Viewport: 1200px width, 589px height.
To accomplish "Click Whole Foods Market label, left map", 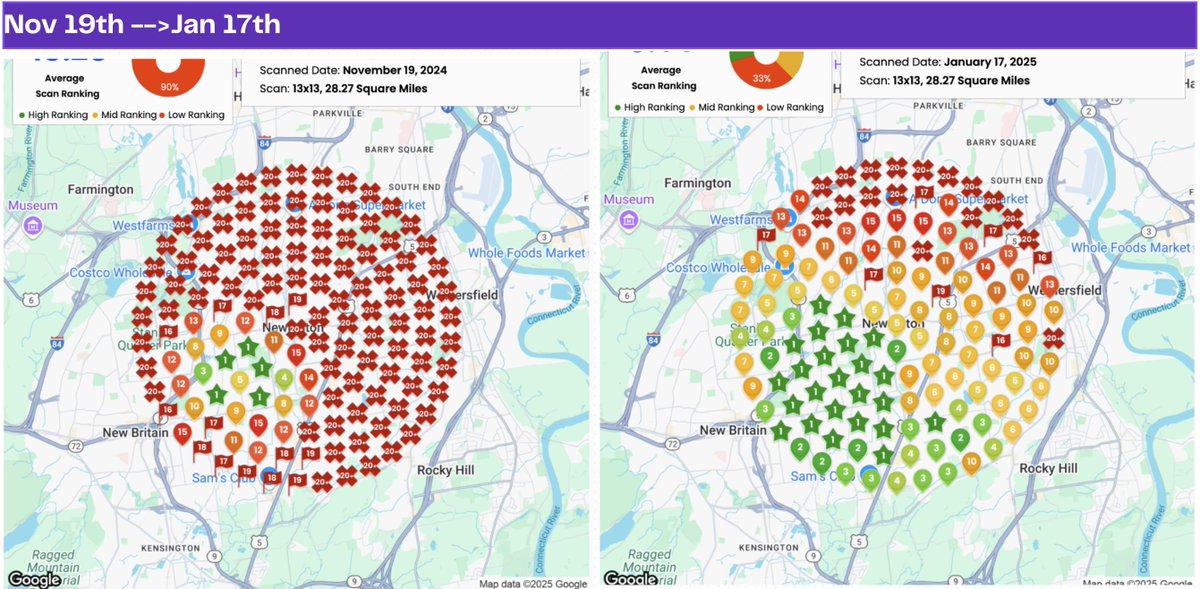I will coord(526,253).
